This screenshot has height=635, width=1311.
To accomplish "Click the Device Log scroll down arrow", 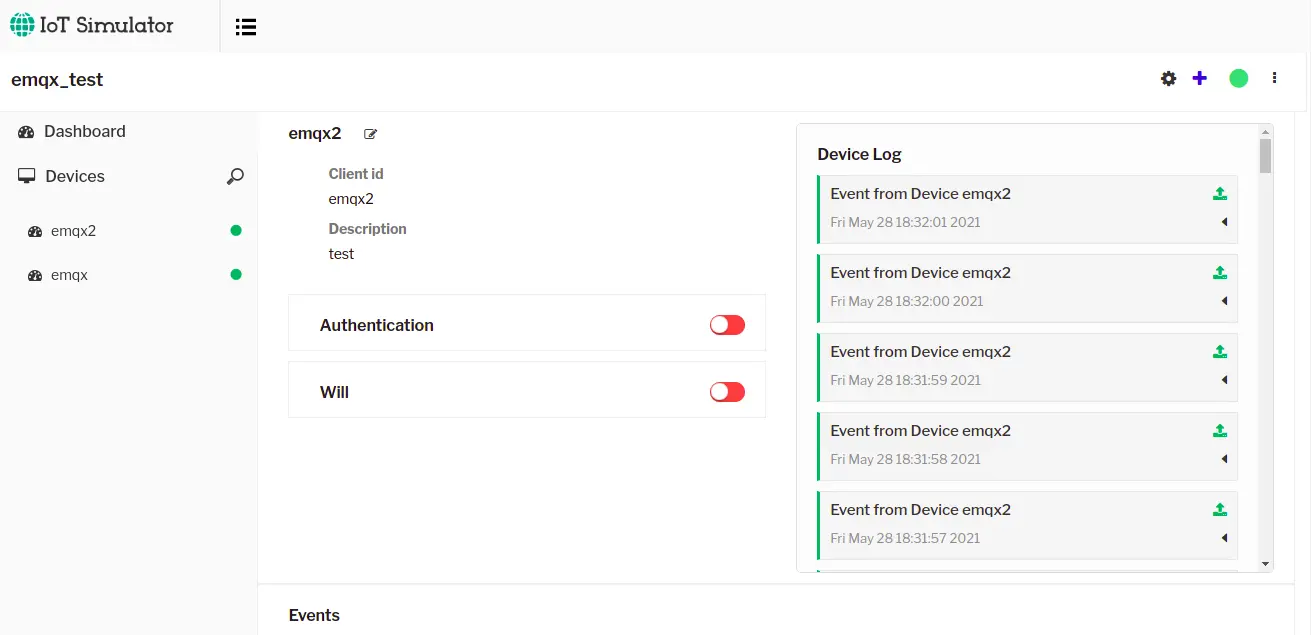I will (1266, 564).
